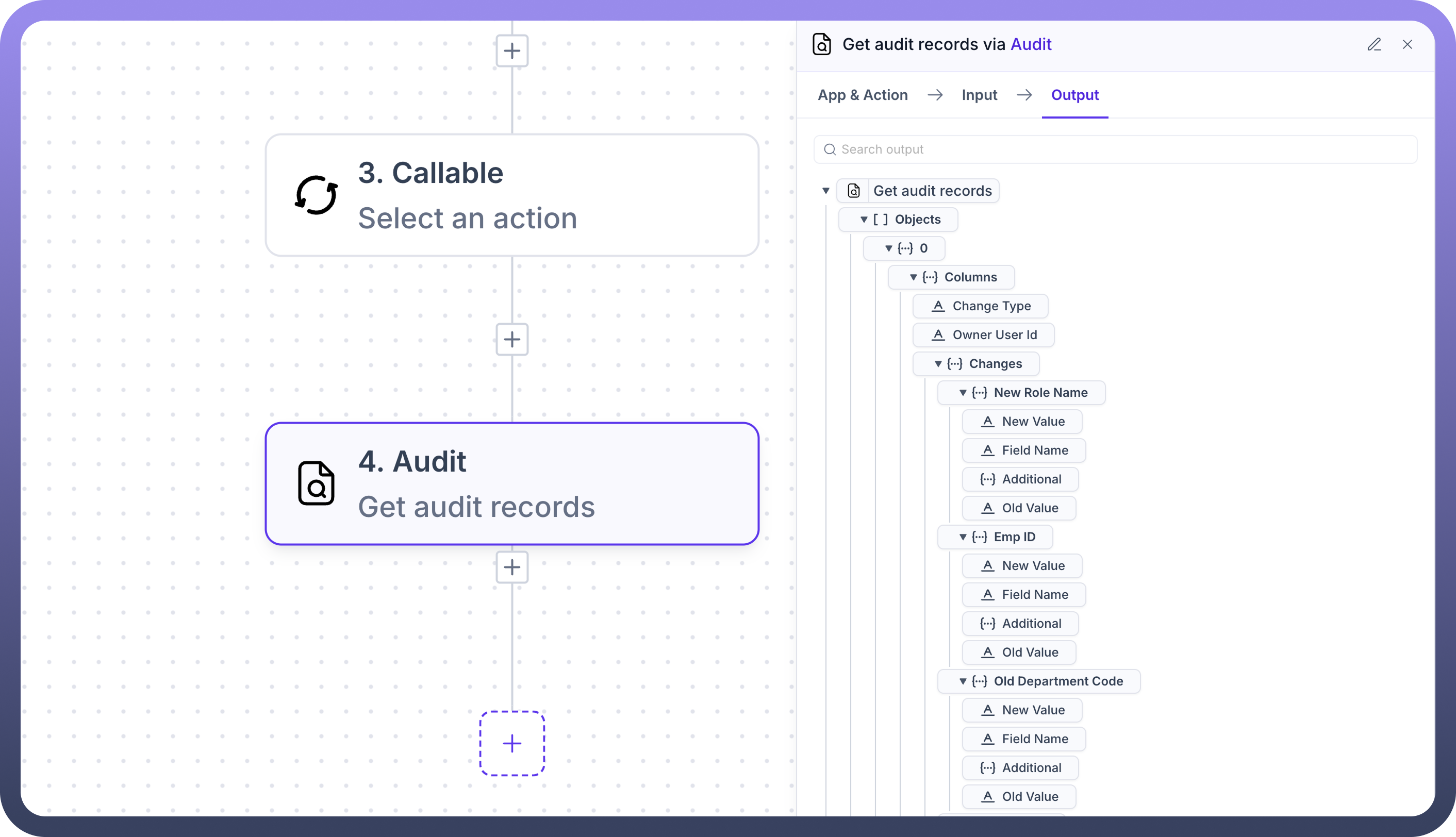Screen dimensions: 1456x837
Task: Click the Callable step refresh-arrows icon
Action: (316, 195)
